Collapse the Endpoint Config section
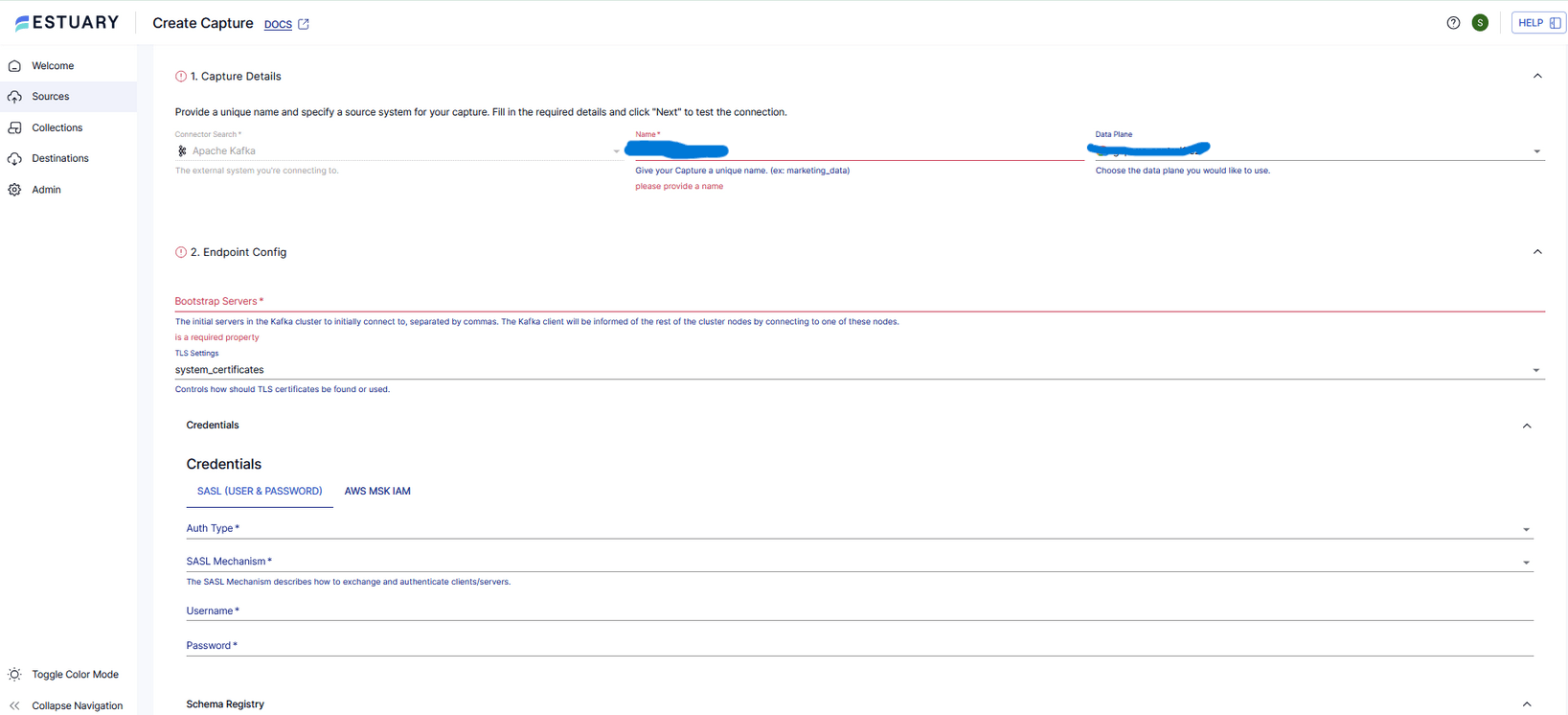 (1537, 252)
